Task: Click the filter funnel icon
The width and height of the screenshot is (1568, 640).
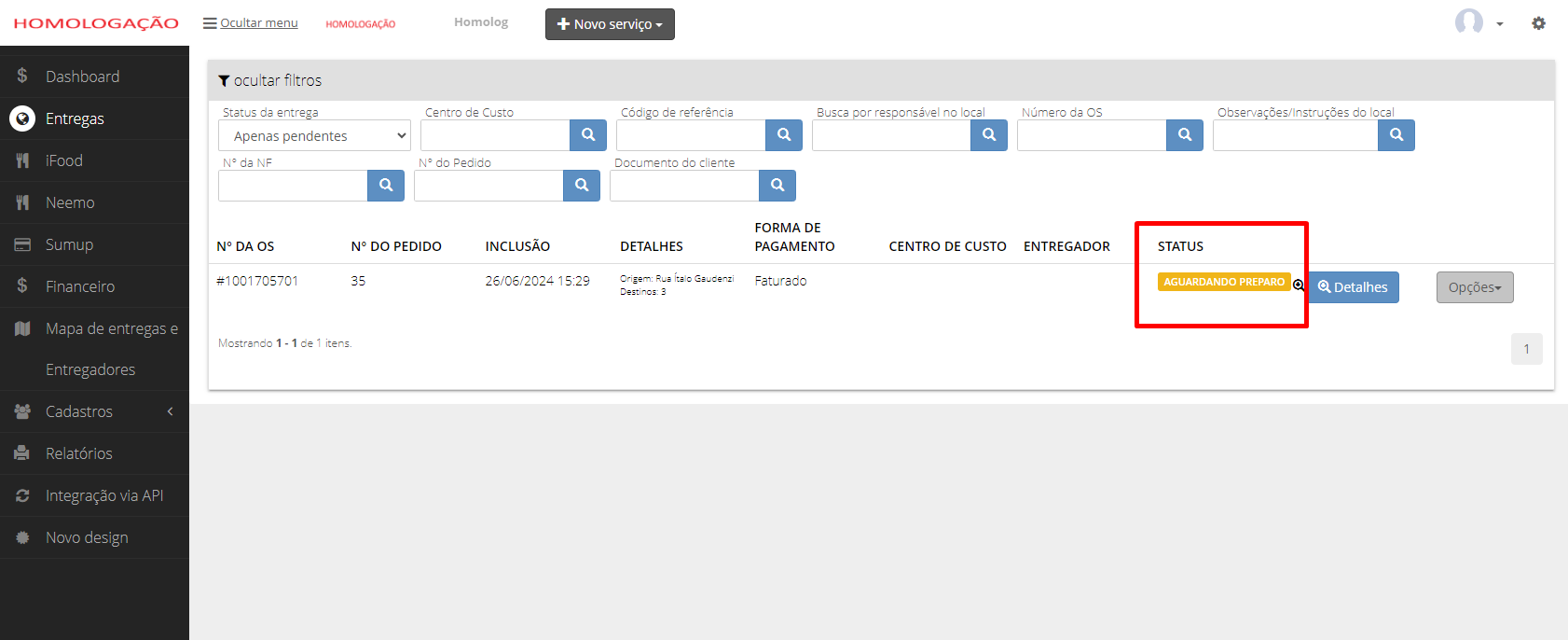Action: (x=224, y=81)
